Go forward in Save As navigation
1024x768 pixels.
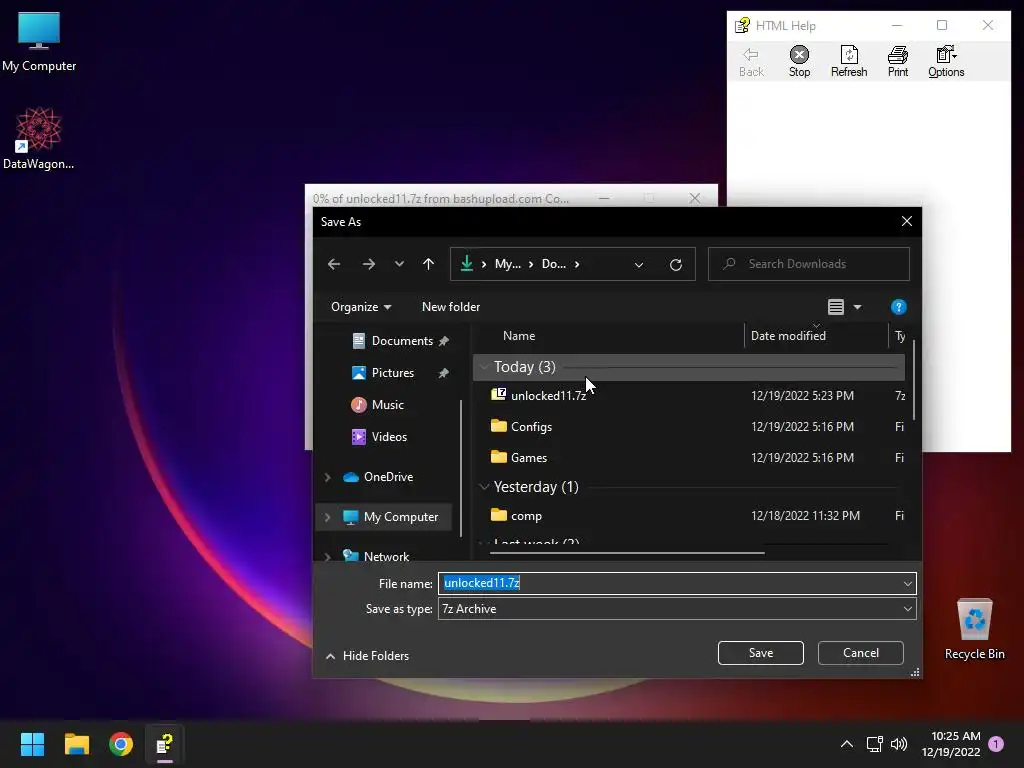pyautogui.click(x=368, y=264)
